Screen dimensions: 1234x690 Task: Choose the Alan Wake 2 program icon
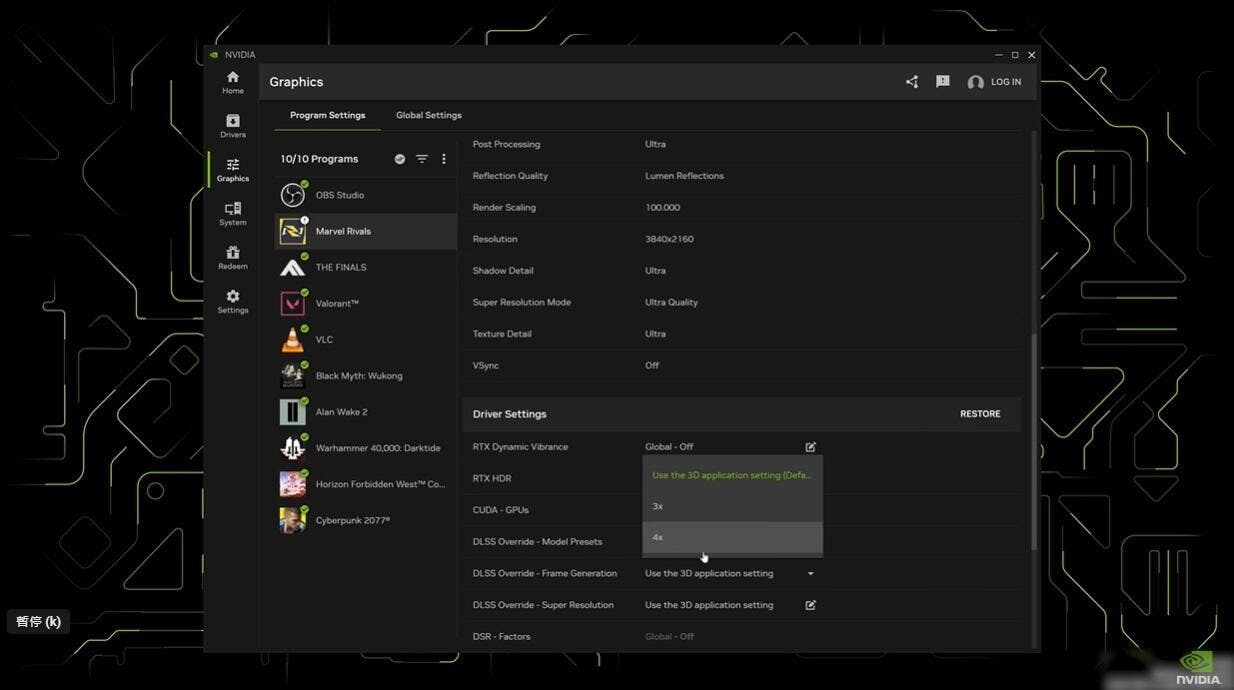point(293,412)
